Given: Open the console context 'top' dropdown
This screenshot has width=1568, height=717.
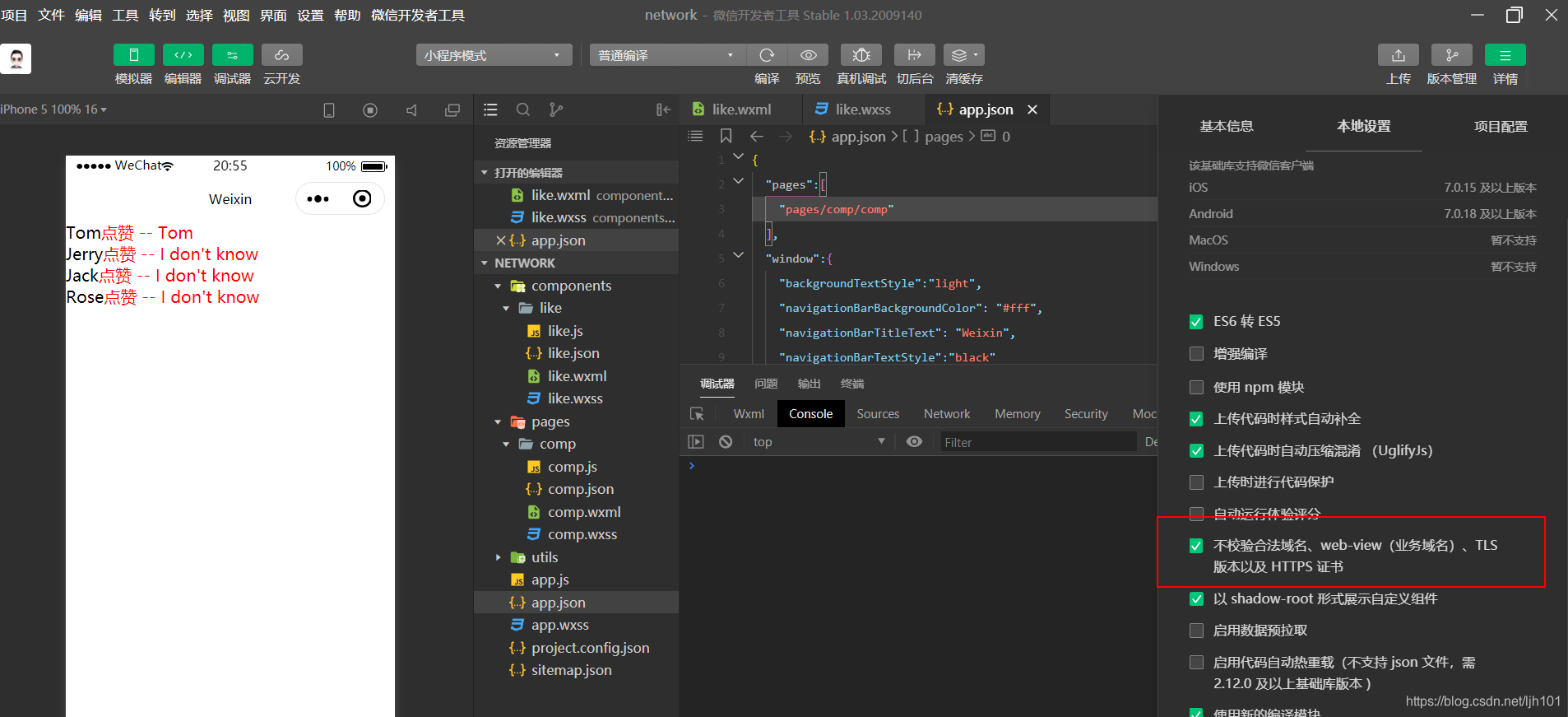Looking at the screenshot, I should pos(819,442).
